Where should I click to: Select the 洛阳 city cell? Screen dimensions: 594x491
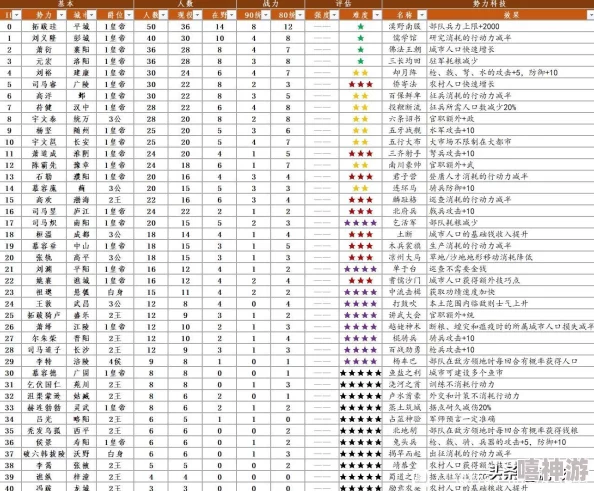click(81, 61)
